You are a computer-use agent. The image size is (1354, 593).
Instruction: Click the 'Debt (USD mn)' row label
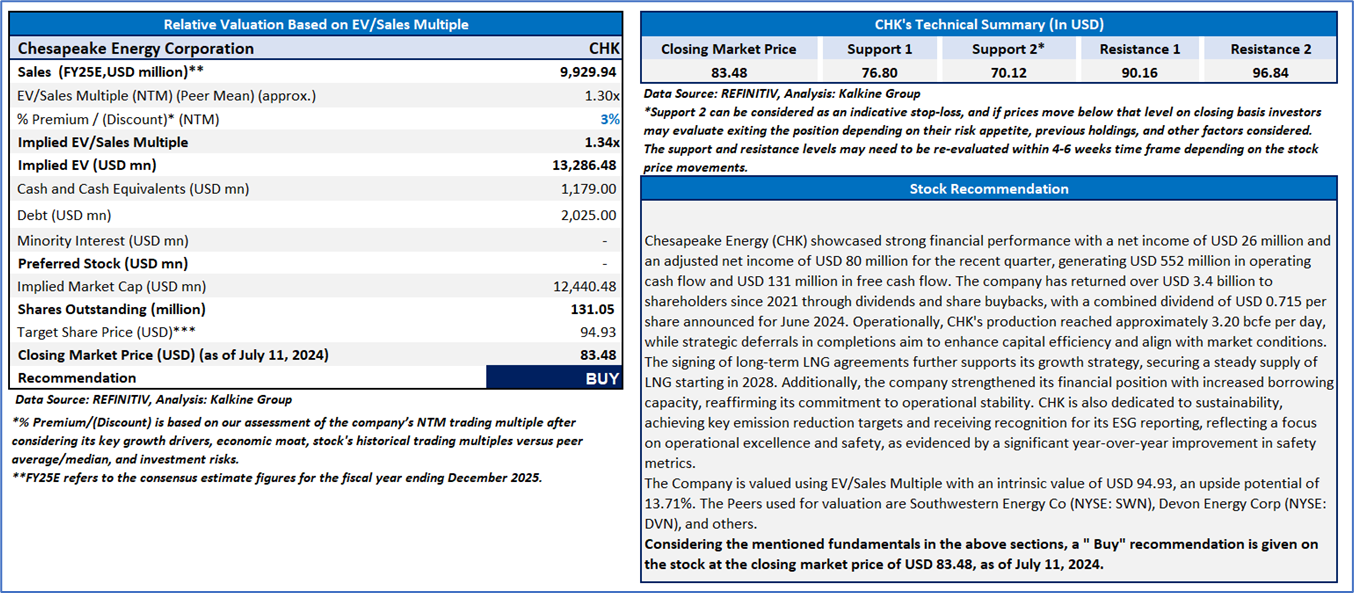(x=64, y=215)
